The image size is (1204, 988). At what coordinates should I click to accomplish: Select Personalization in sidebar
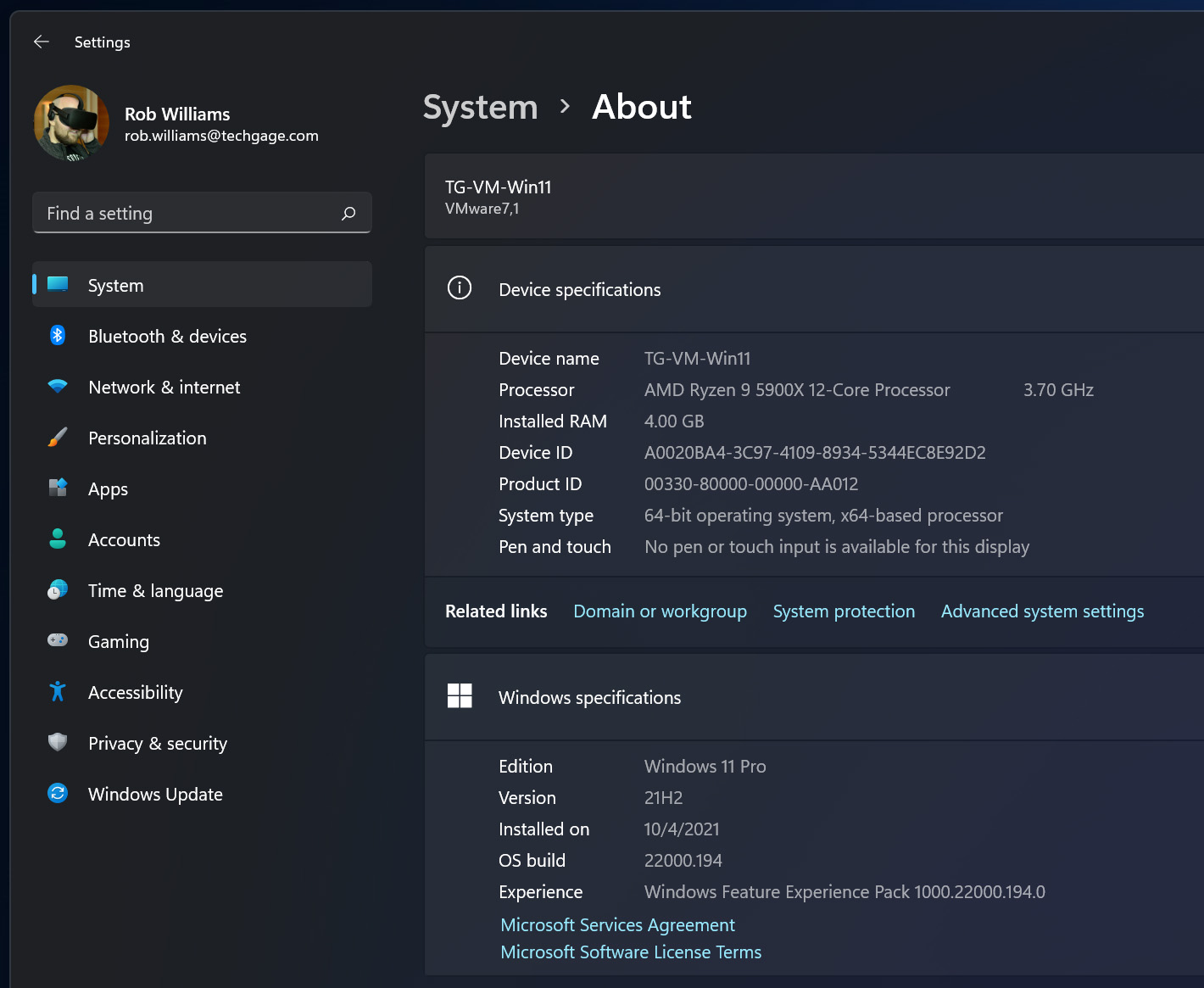pos(202,438)
